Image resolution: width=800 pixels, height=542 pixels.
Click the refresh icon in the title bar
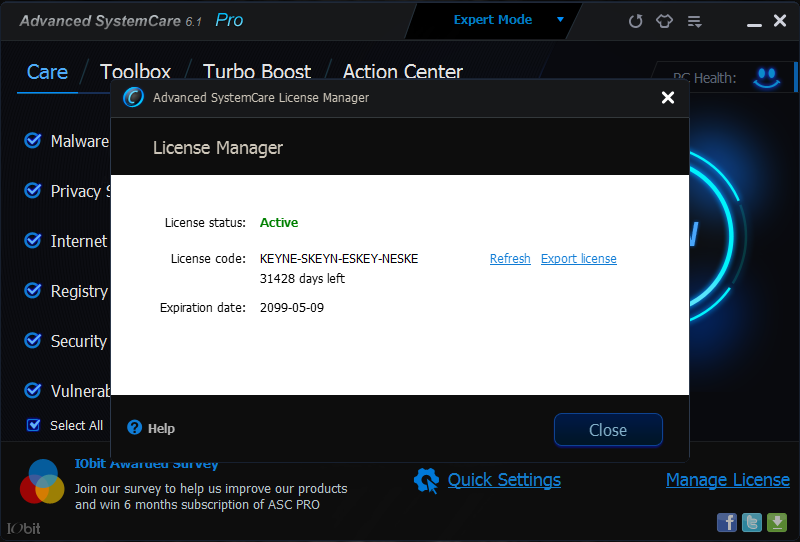(635, 21)
